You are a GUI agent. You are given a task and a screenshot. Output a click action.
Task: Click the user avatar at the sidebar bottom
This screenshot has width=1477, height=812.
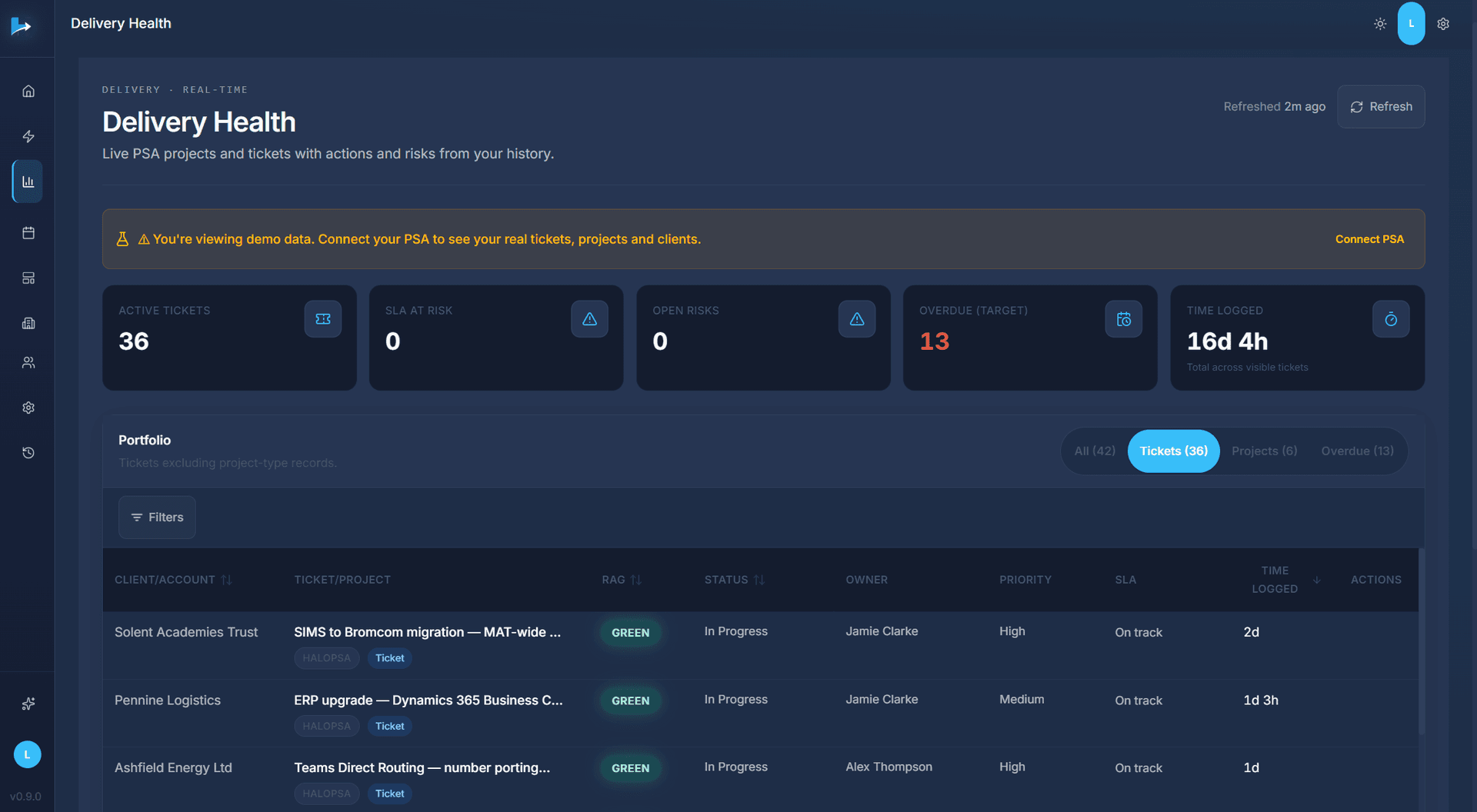(x=28, y=755)
